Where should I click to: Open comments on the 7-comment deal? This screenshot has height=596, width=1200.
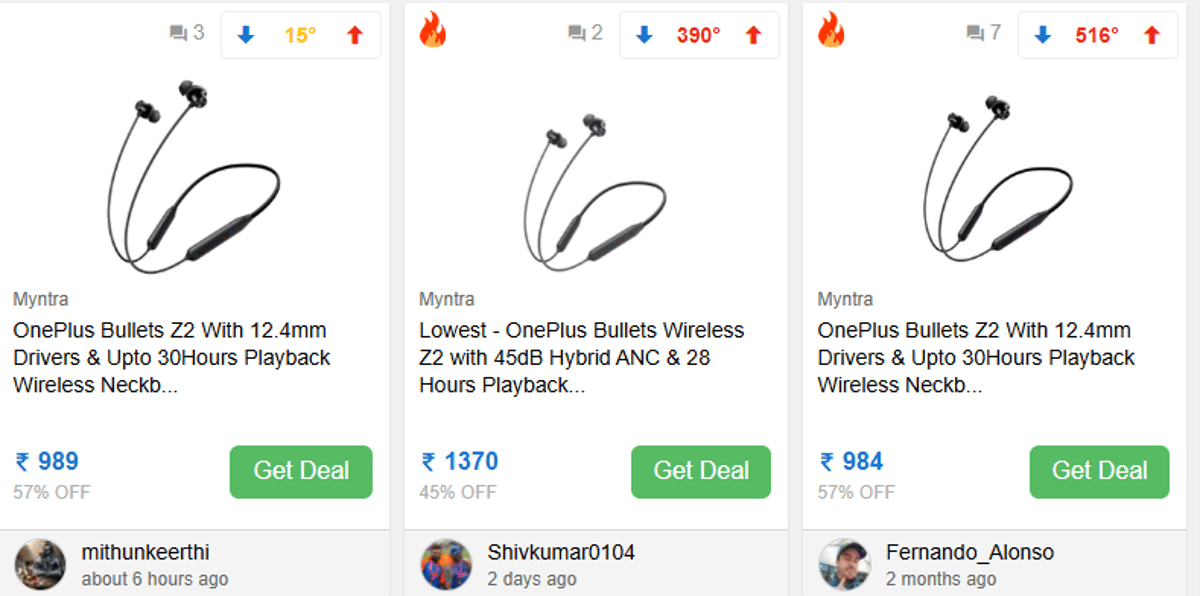tap(983, 33)
